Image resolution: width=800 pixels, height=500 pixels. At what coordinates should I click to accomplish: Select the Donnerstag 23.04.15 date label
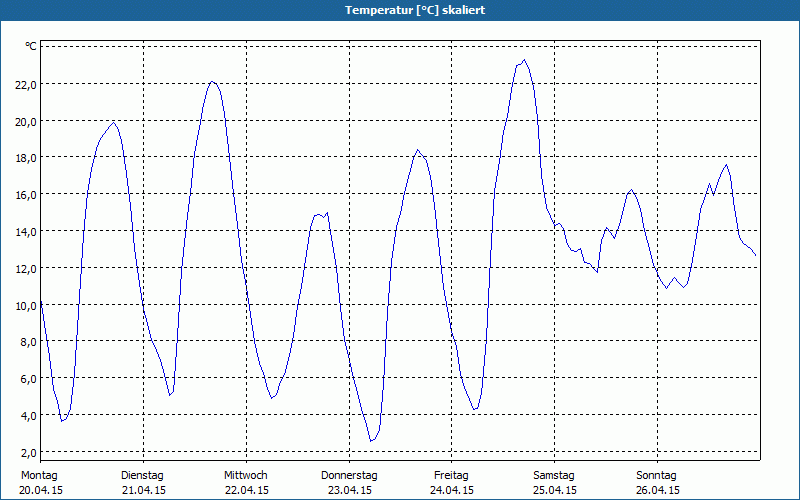pyautogui.click(x=349, y=483)
